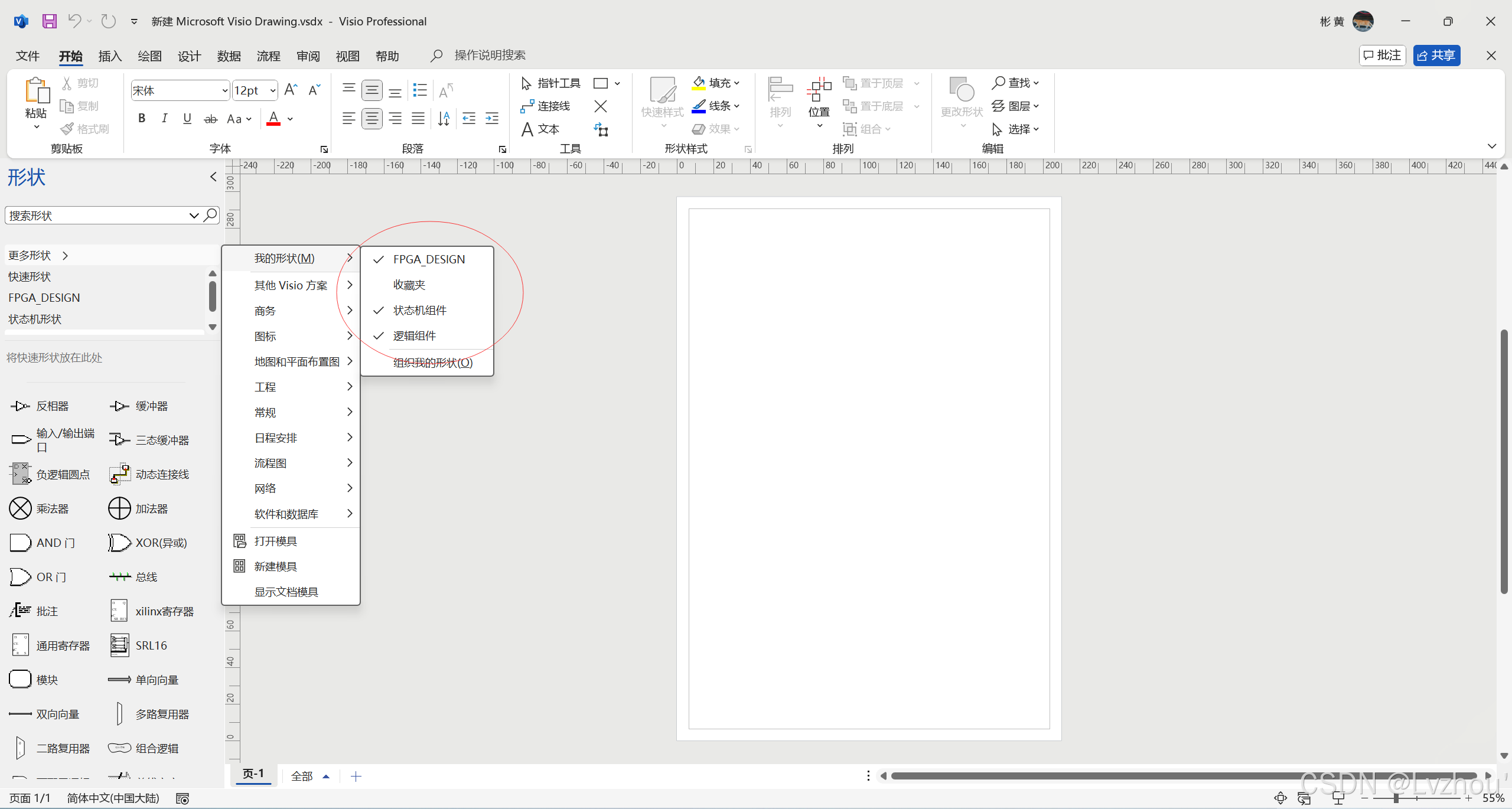Click the Save icon in title bar

click(50, 21)
